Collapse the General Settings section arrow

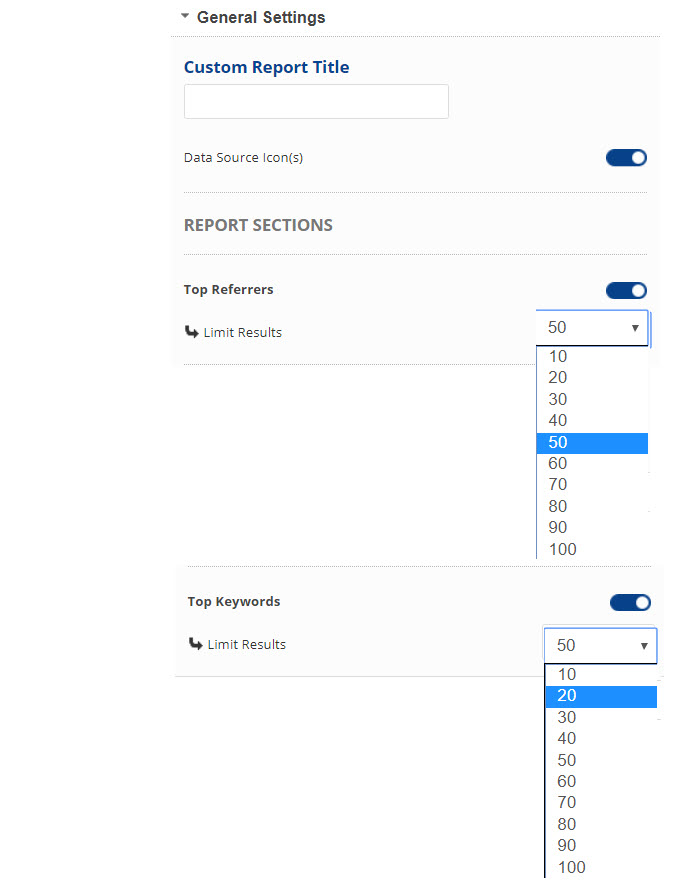[x=185, y=17]
